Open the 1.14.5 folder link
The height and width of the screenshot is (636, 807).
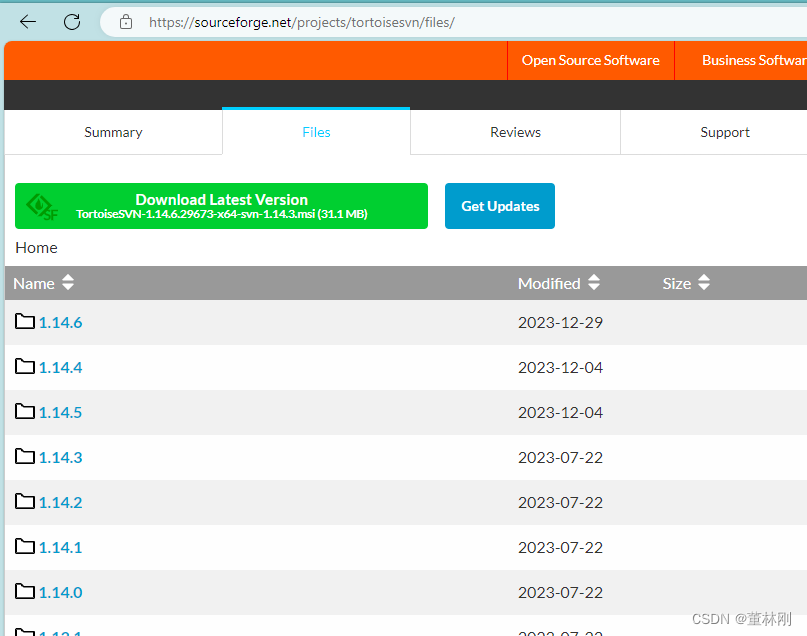point(60,413)
